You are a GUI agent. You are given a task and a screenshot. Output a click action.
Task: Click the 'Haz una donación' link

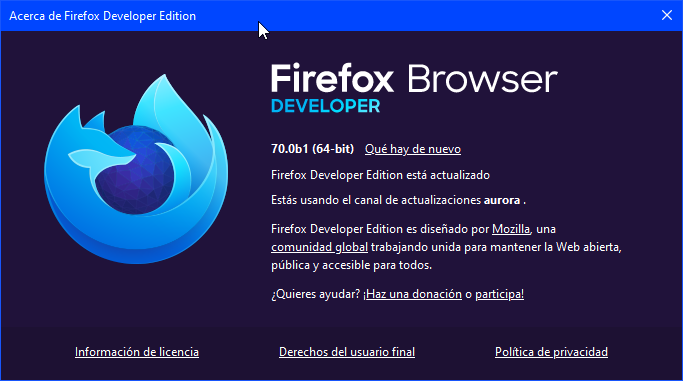[413, 294]
